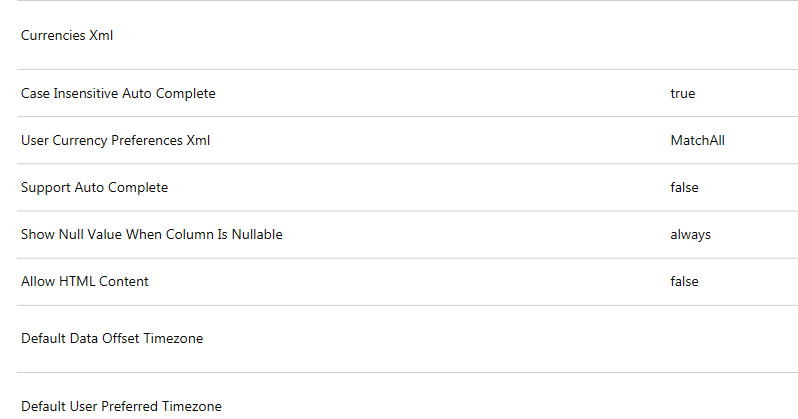This screenshot has height=419, width=798.
Task: Select the Default Data Offset Timezone label
Action: [112, 339]
